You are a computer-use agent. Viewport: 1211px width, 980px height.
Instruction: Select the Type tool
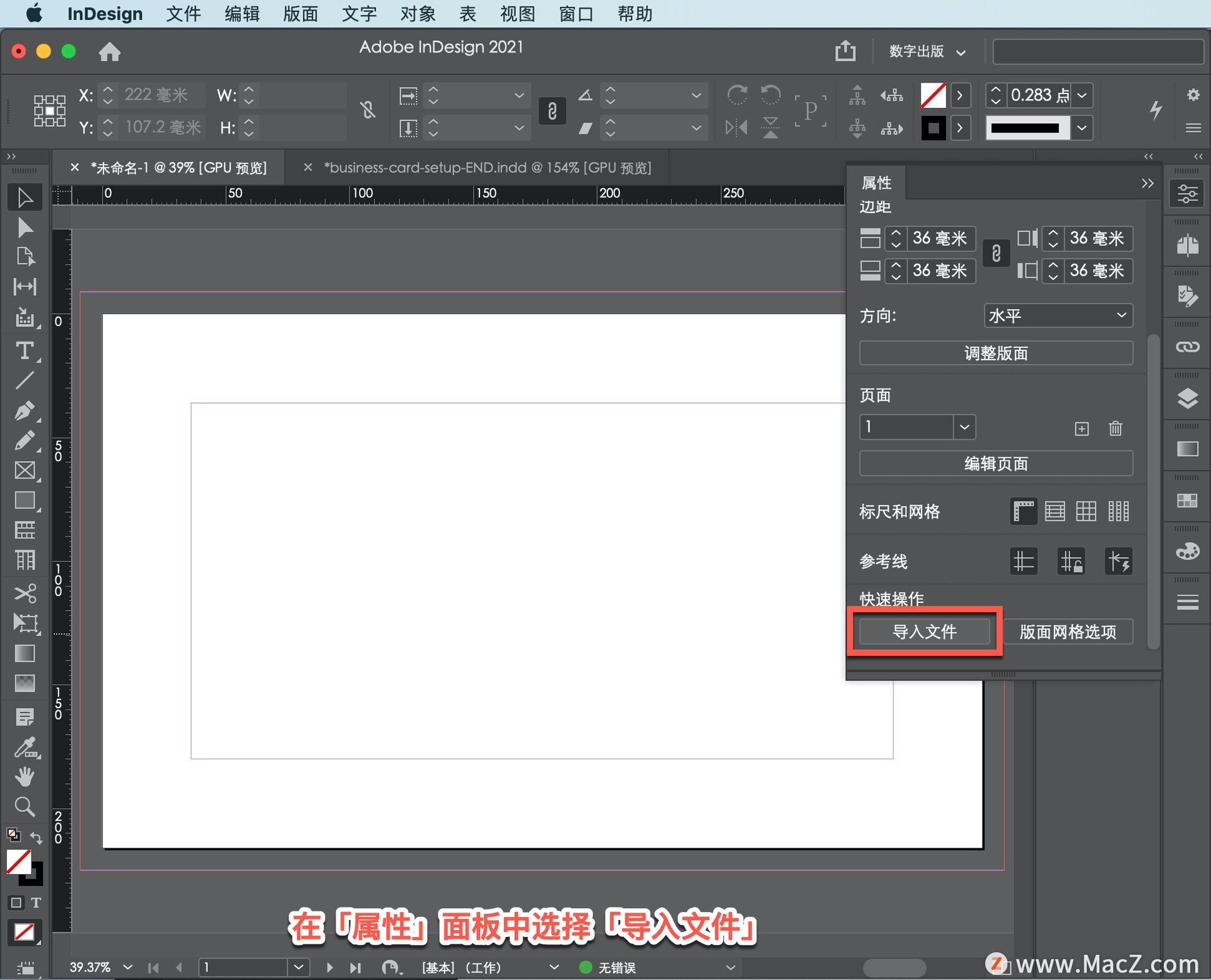[x=25, y=350]
